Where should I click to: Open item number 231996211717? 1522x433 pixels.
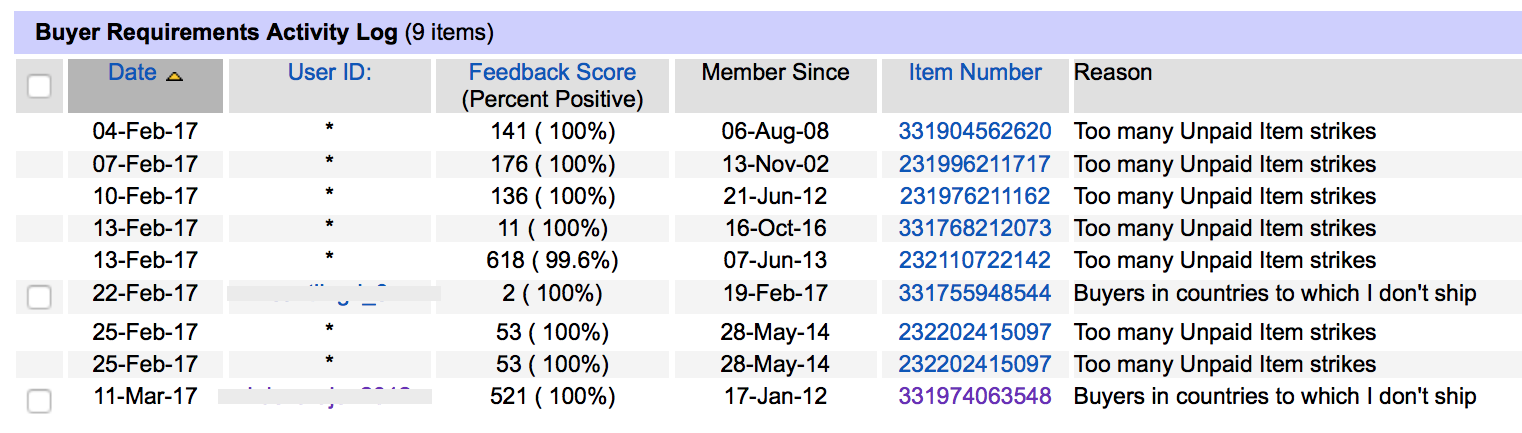pos(975,164)
